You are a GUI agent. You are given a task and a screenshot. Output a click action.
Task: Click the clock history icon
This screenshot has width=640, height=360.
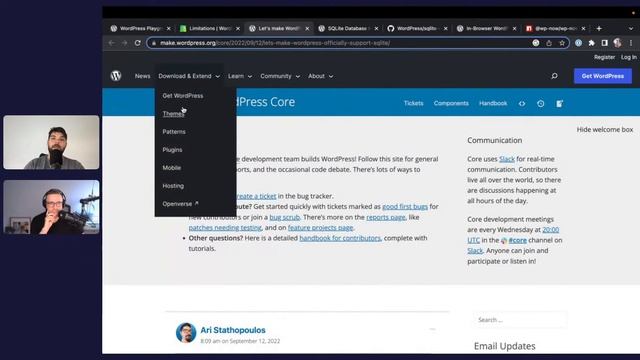pos(540,104)
